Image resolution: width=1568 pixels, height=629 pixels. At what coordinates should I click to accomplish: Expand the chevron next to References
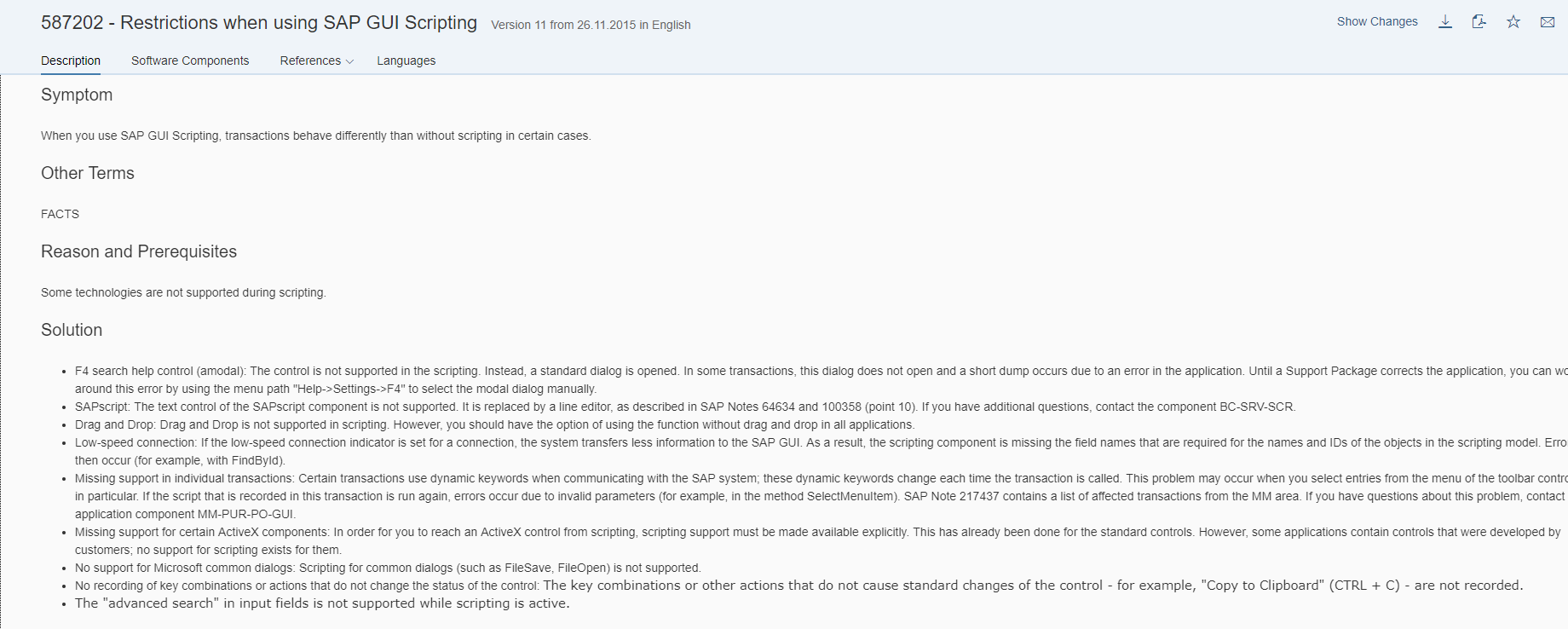coord(349,61)
